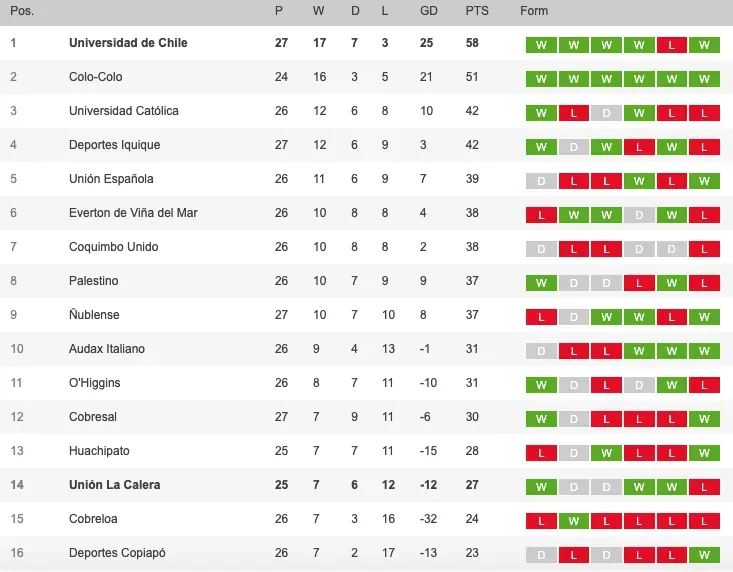Click the grey D badge in Audax Italiano's form
The image size is (733, 572).
click(540, 351)
